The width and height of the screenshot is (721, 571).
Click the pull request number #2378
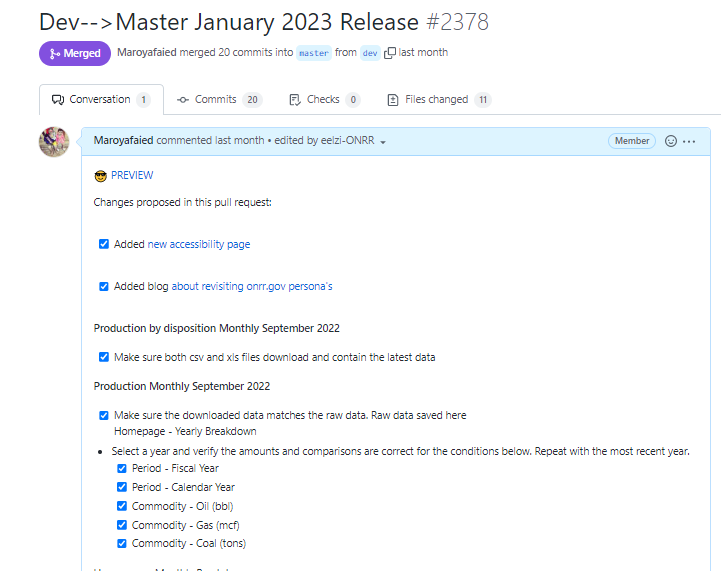tap(458, 22)
